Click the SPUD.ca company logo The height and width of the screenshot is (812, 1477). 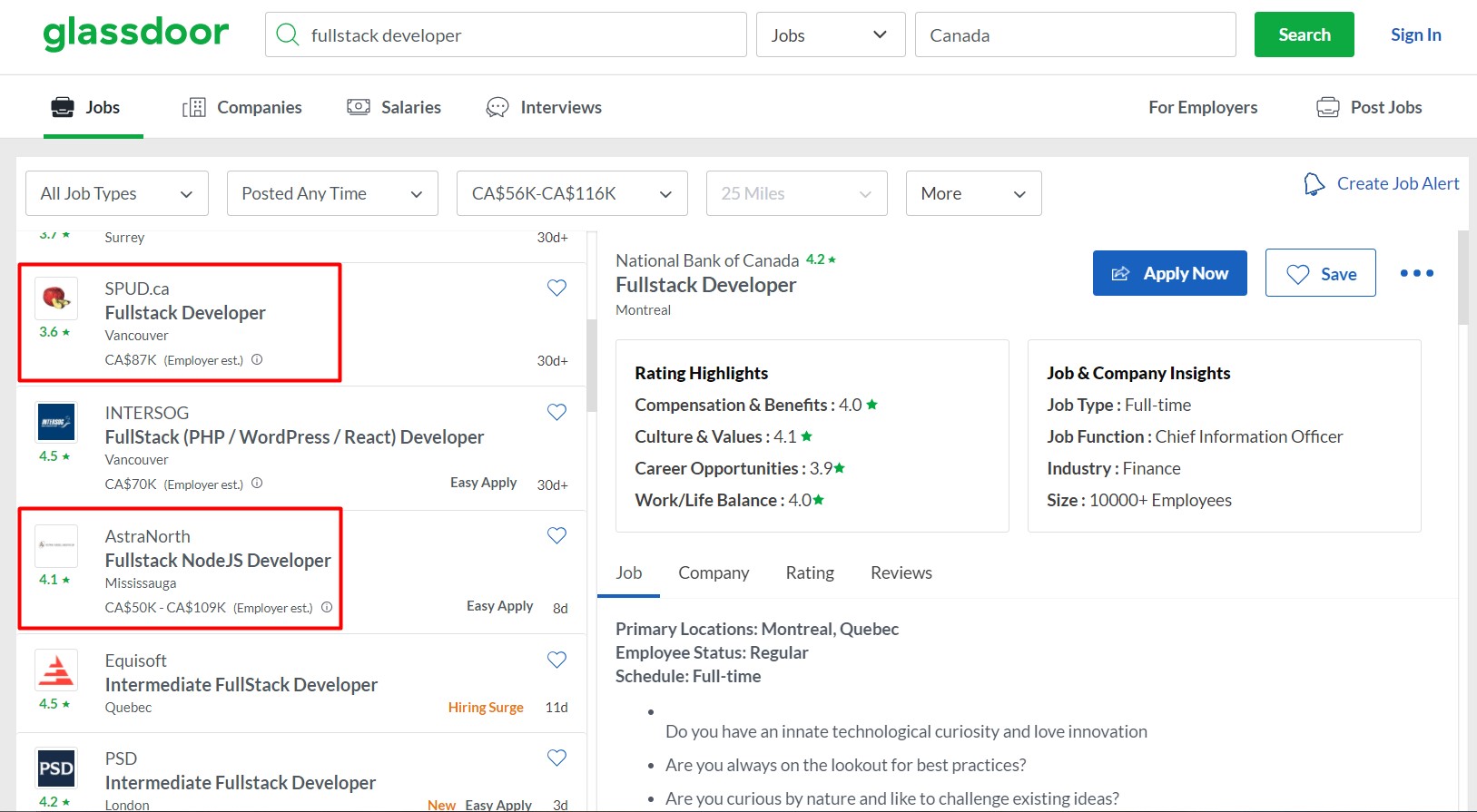[56, 298]
